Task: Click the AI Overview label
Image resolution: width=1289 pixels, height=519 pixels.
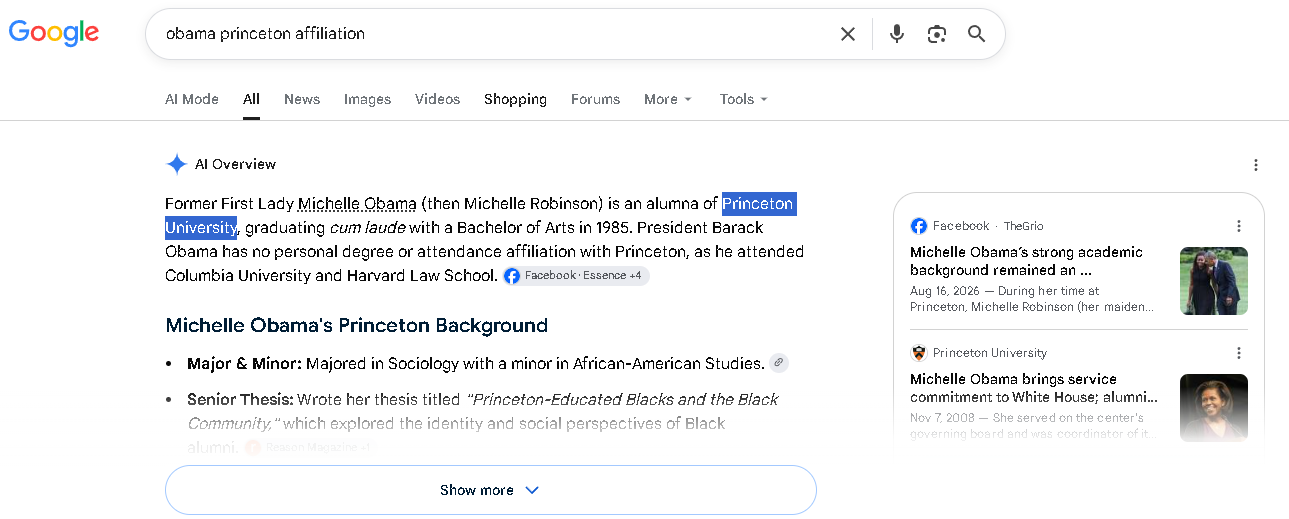Action: [x=235, y=164]
